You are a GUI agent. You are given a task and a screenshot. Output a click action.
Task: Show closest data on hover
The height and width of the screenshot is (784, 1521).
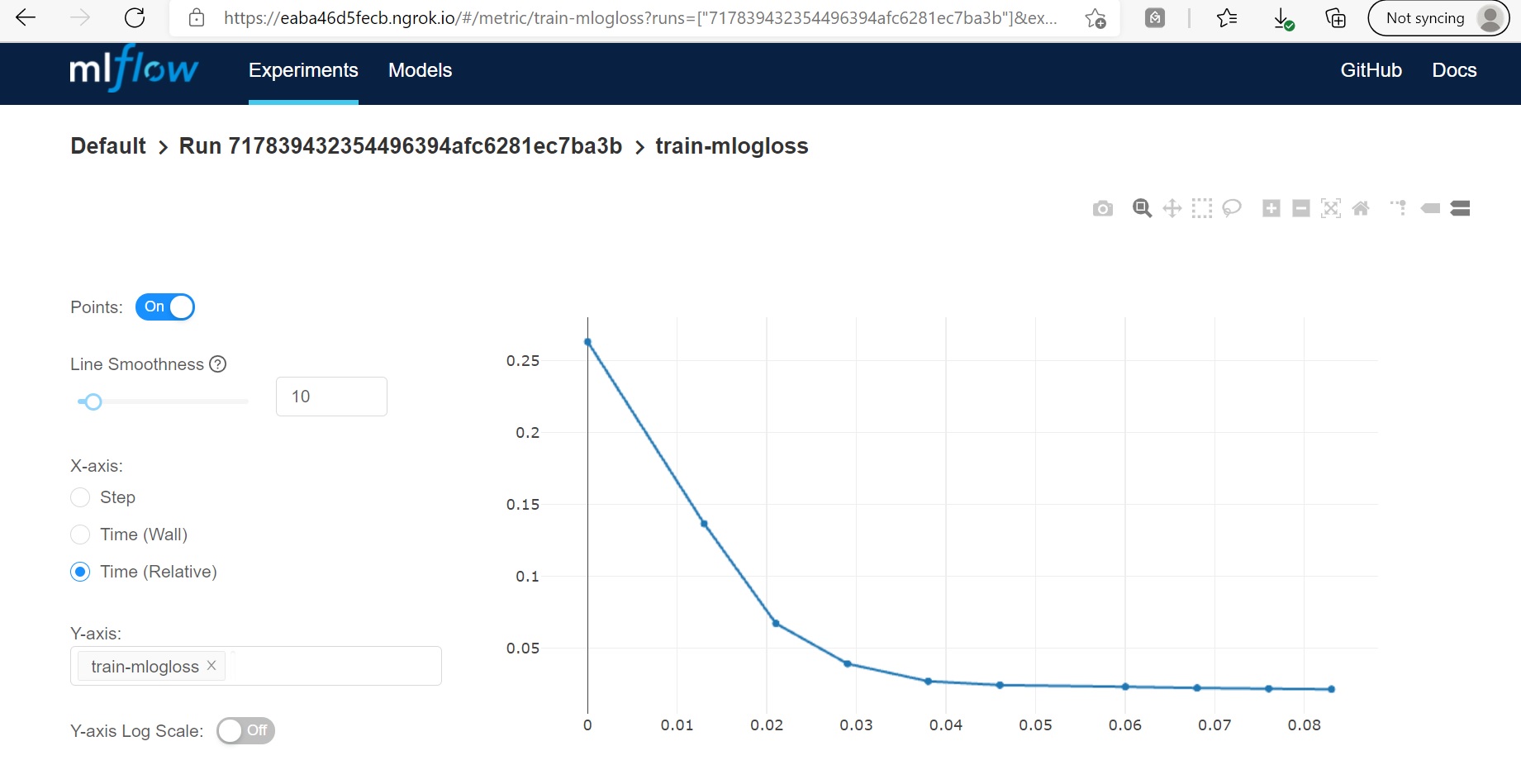click(1430, 208)
